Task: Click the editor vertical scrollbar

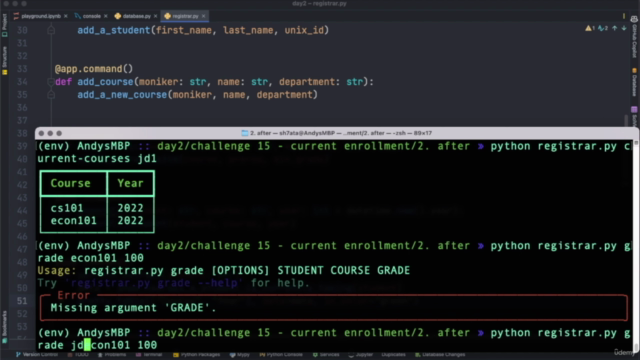Action: coord(626,120)
